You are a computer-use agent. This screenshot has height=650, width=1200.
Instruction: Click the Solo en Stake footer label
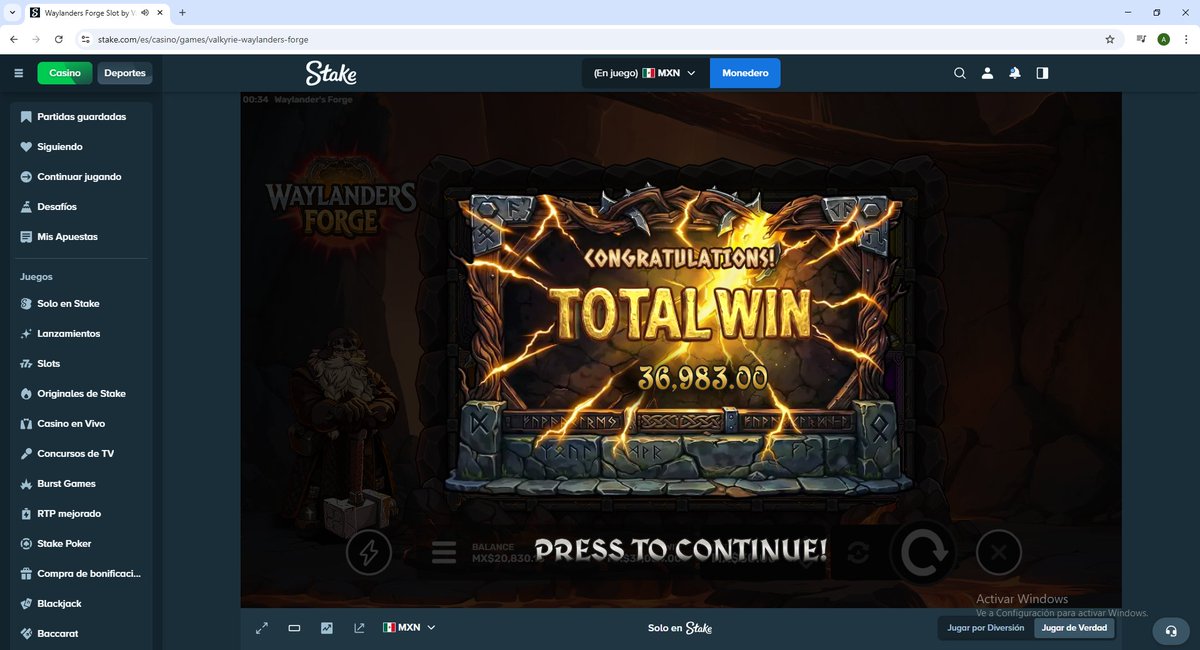680,628
